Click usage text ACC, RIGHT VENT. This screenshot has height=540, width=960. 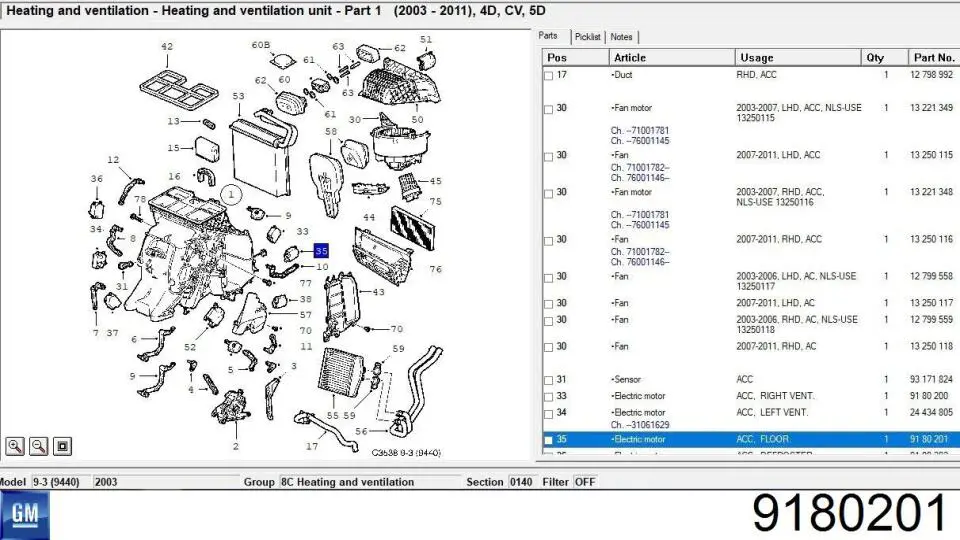pyautogui.click(x=776, y=396)
